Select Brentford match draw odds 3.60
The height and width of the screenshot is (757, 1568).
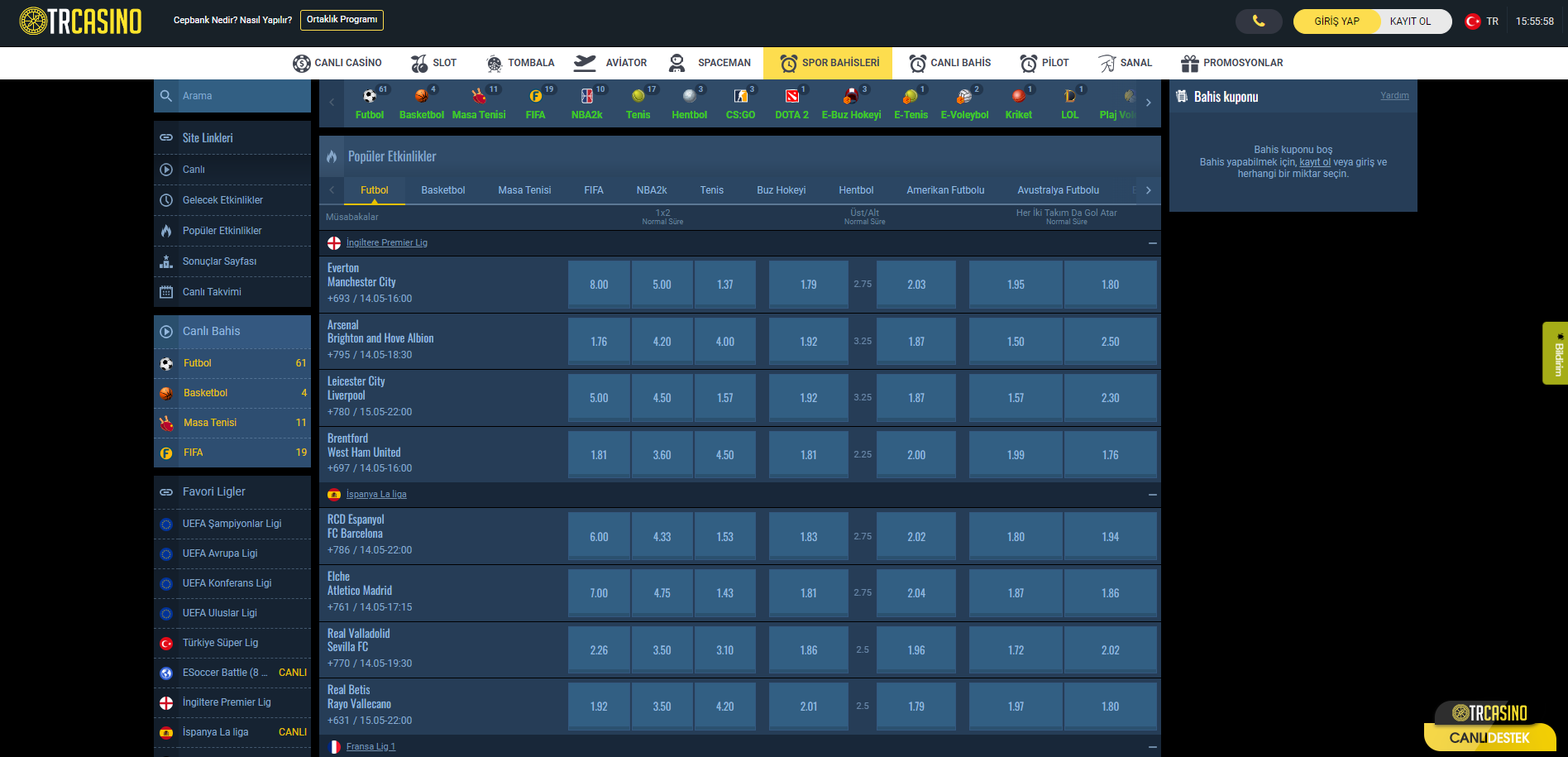tap(662, 455)
